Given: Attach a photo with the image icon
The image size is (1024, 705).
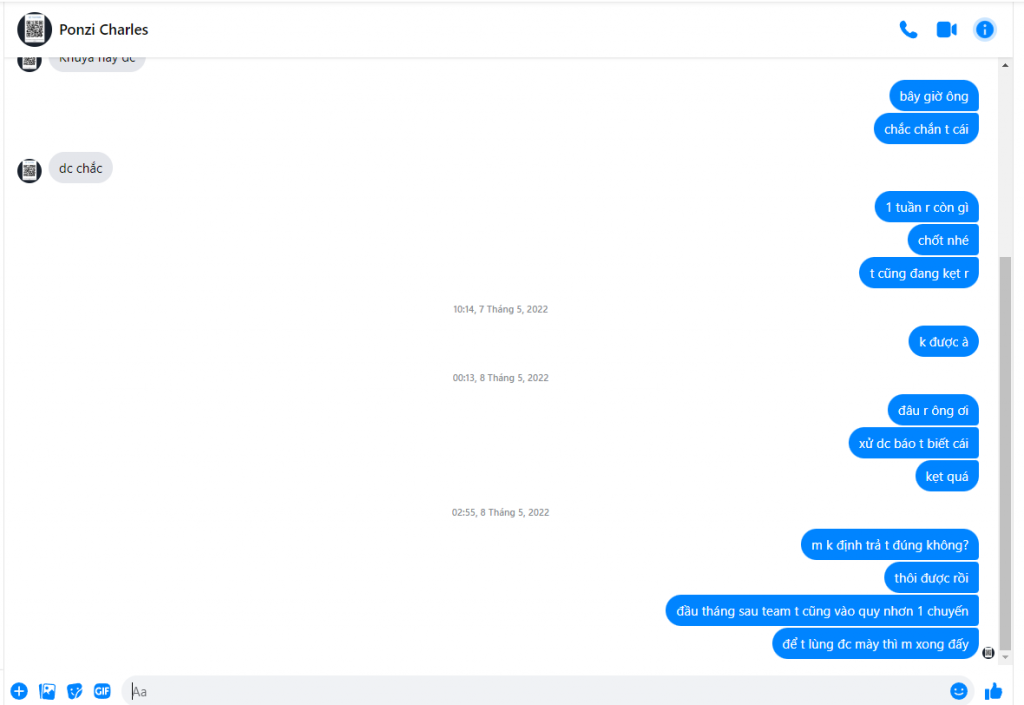Looking at the screenshot, I should tap(47, 691).
